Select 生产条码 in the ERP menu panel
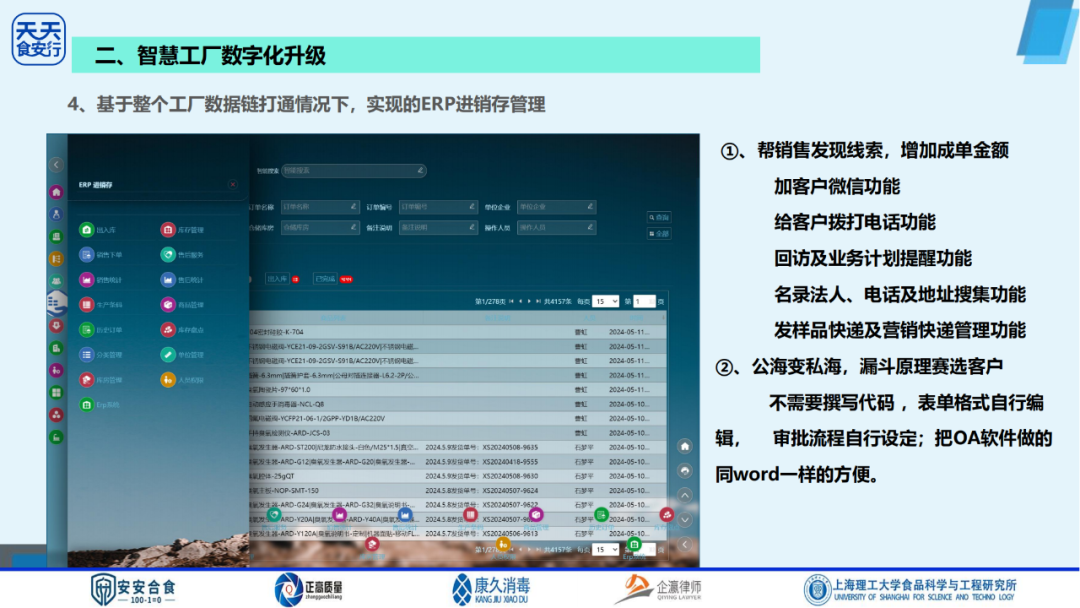The height and width of the screenshot is (608, 1080). 101,304
